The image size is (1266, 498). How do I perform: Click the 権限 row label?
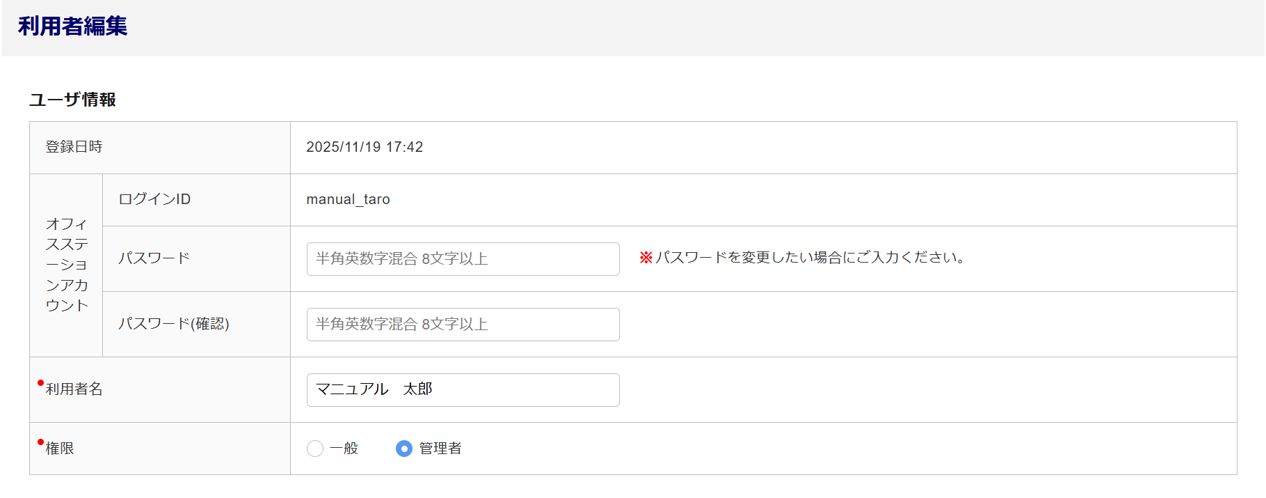click(60, 449)
